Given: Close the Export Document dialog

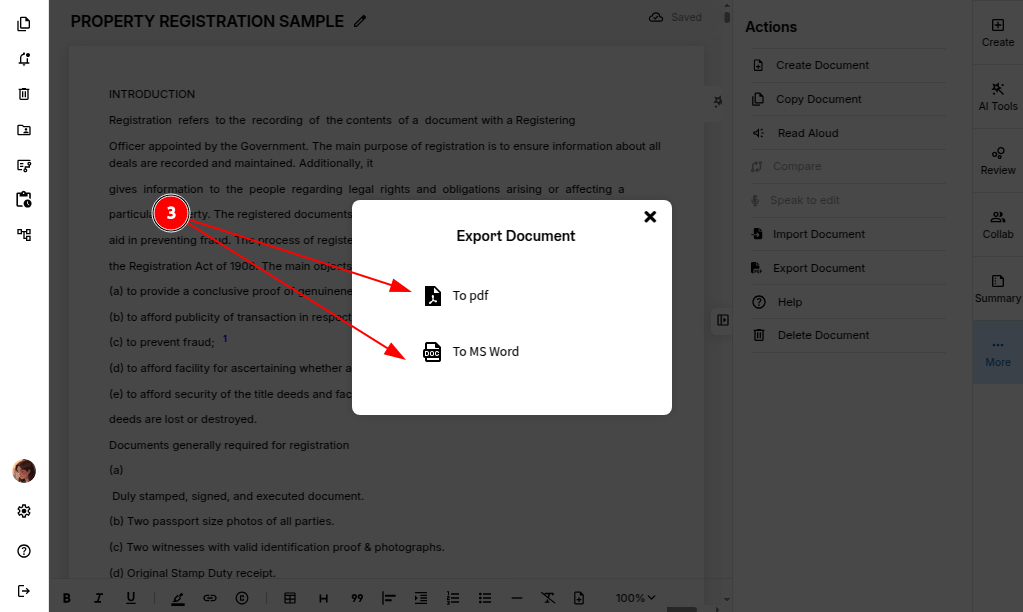Looking at the screenshot, I should pyautogui.click(x=650, y=217).
